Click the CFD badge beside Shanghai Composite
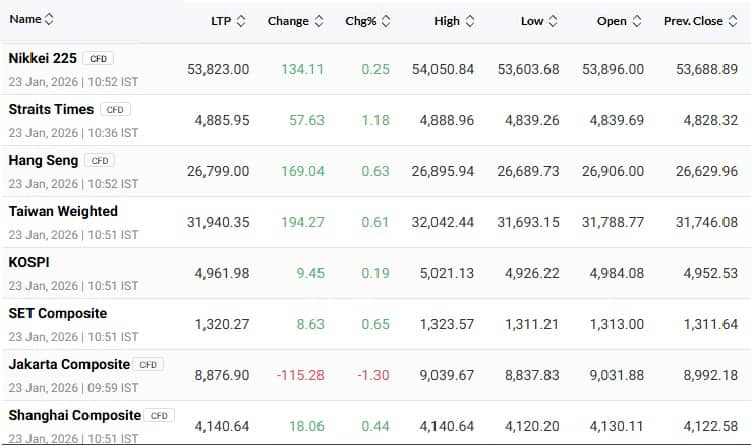Image resolution: width=751 pixels, height=446 pixels. [159, 415]
